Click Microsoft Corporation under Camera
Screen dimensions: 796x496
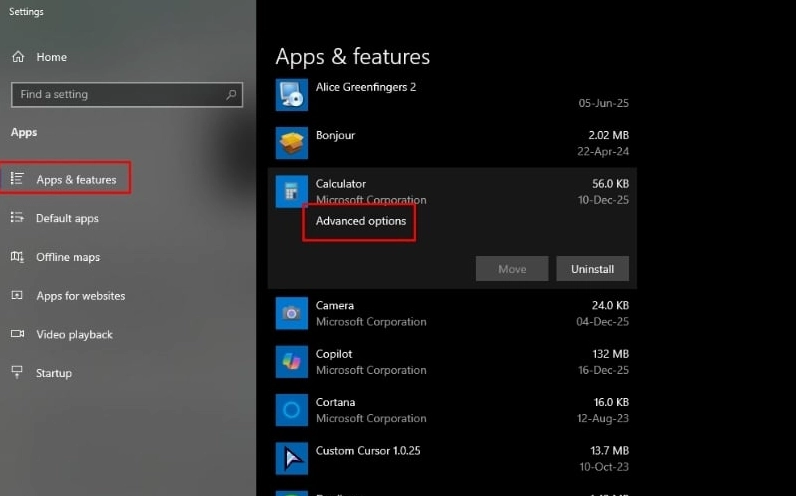click(x=371, y=321)
